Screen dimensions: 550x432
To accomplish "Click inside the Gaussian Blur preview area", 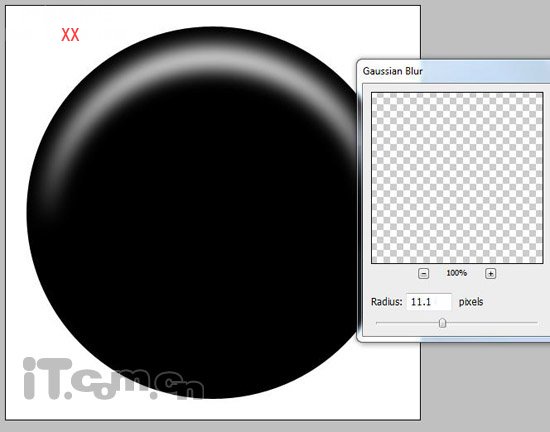I will (x=457, y=178).
